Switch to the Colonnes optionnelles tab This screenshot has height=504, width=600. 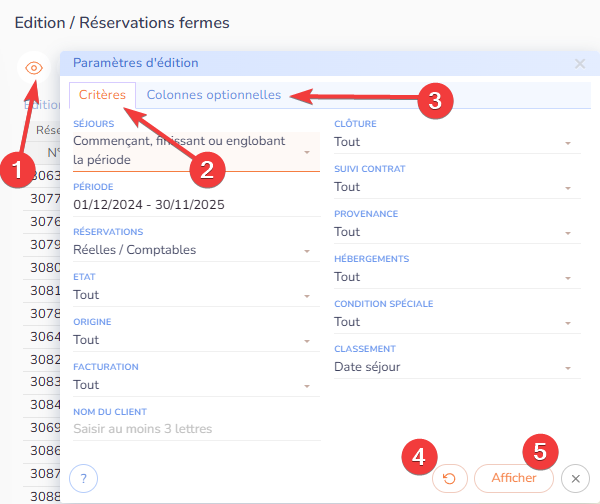[213, 96]
